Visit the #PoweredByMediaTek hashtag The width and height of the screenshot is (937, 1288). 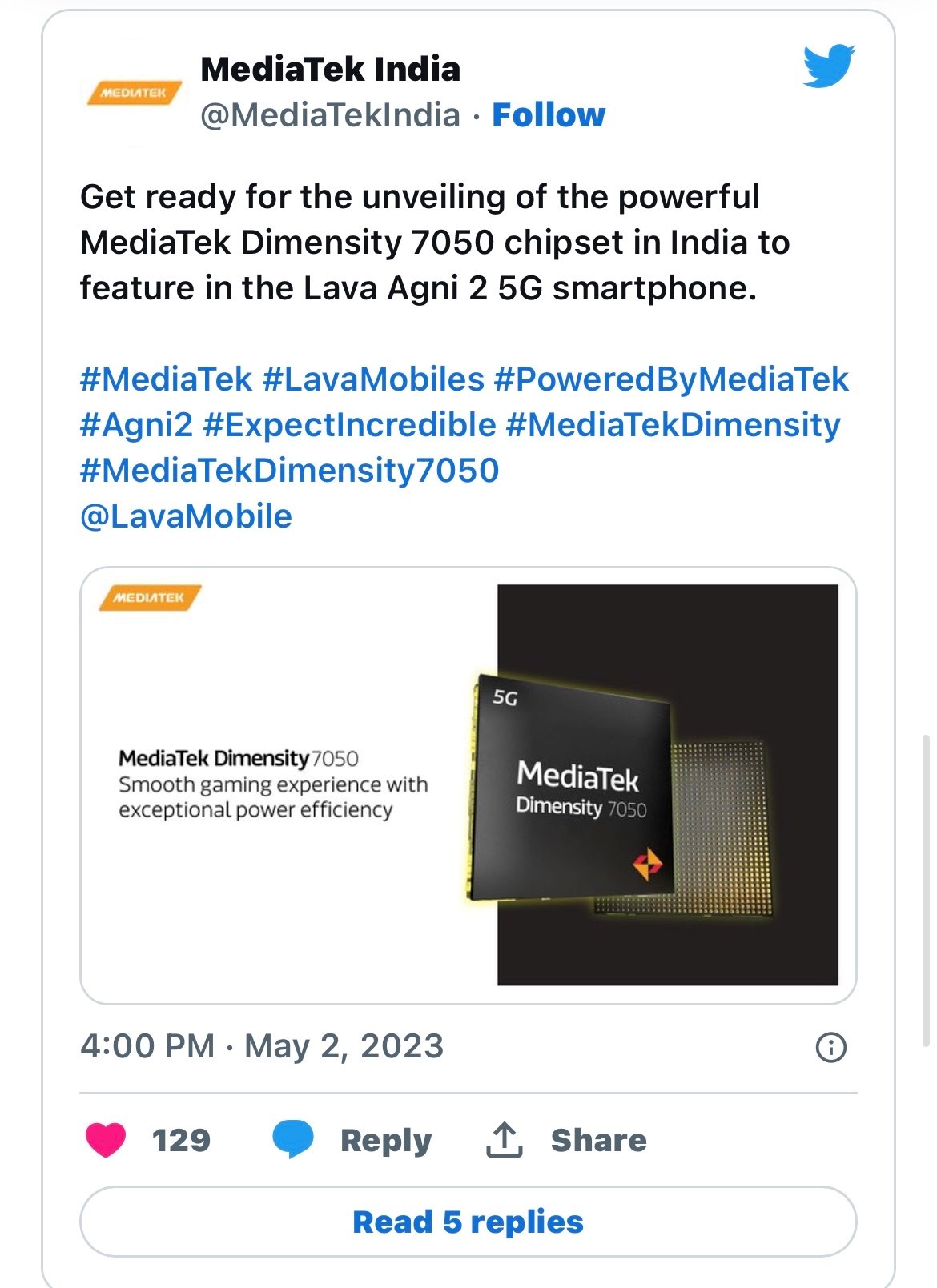671,379
